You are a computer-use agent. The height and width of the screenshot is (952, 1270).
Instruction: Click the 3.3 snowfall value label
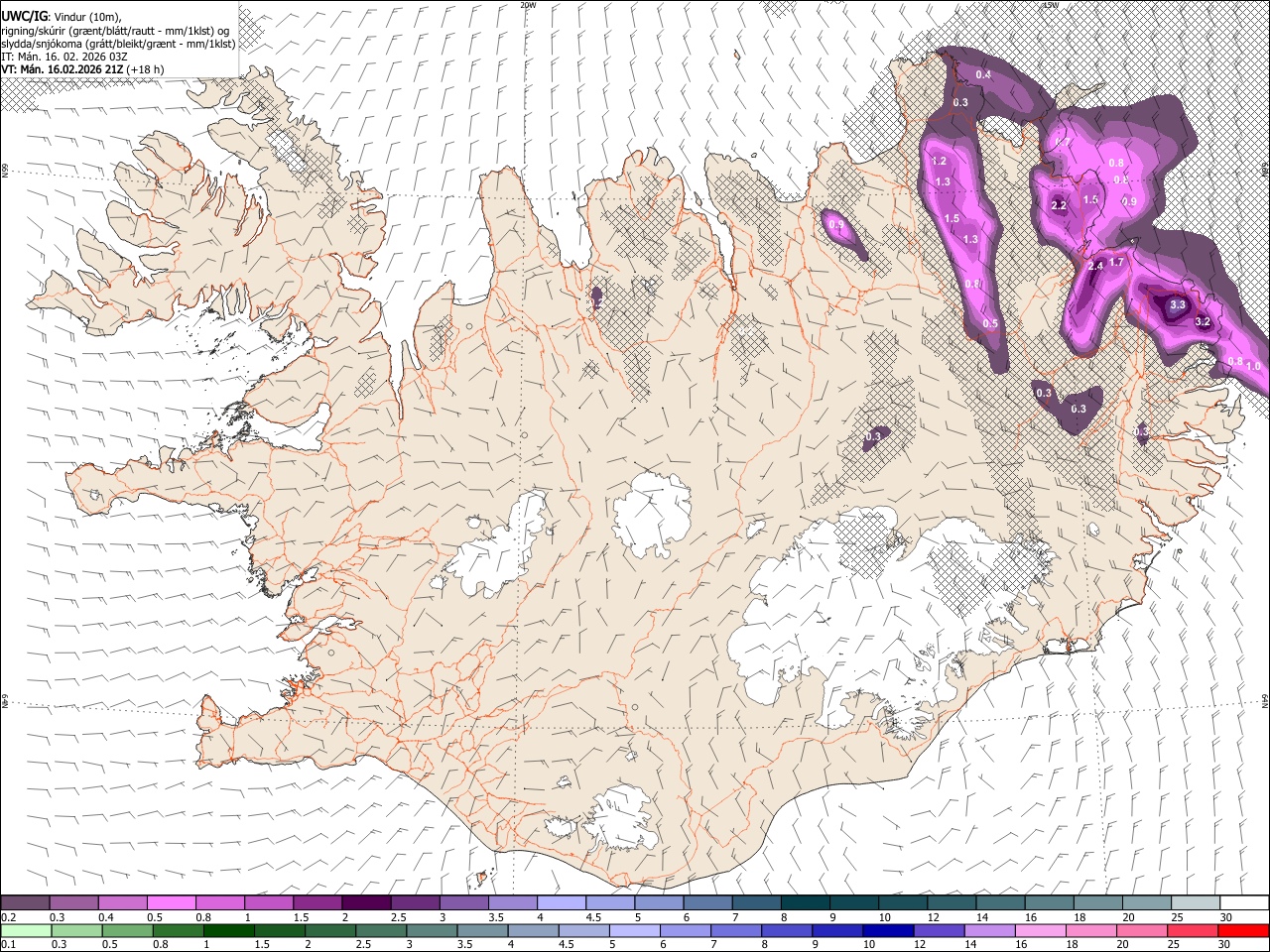[1178, 305]
